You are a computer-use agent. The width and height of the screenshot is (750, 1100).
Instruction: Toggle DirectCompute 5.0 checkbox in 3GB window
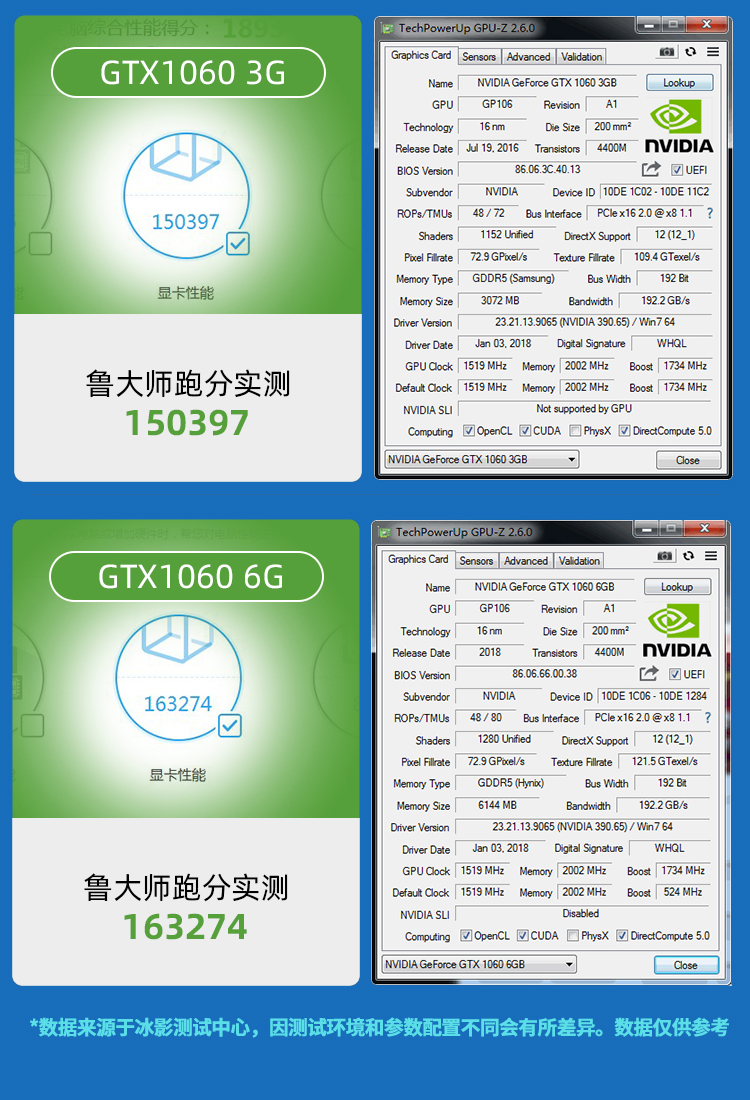(624, 431)
